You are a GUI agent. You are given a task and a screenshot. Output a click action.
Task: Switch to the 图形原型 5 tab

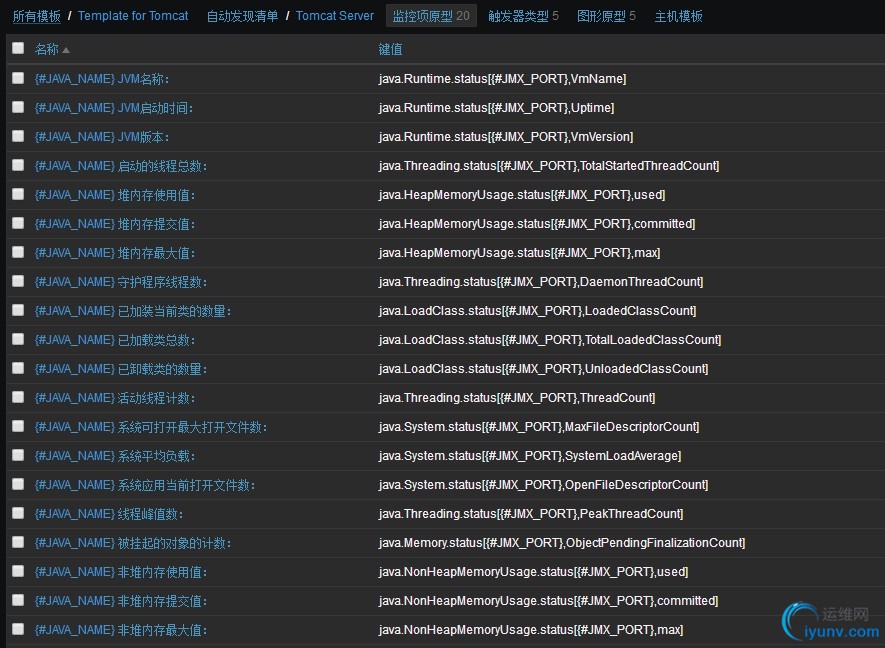(606, 16)
